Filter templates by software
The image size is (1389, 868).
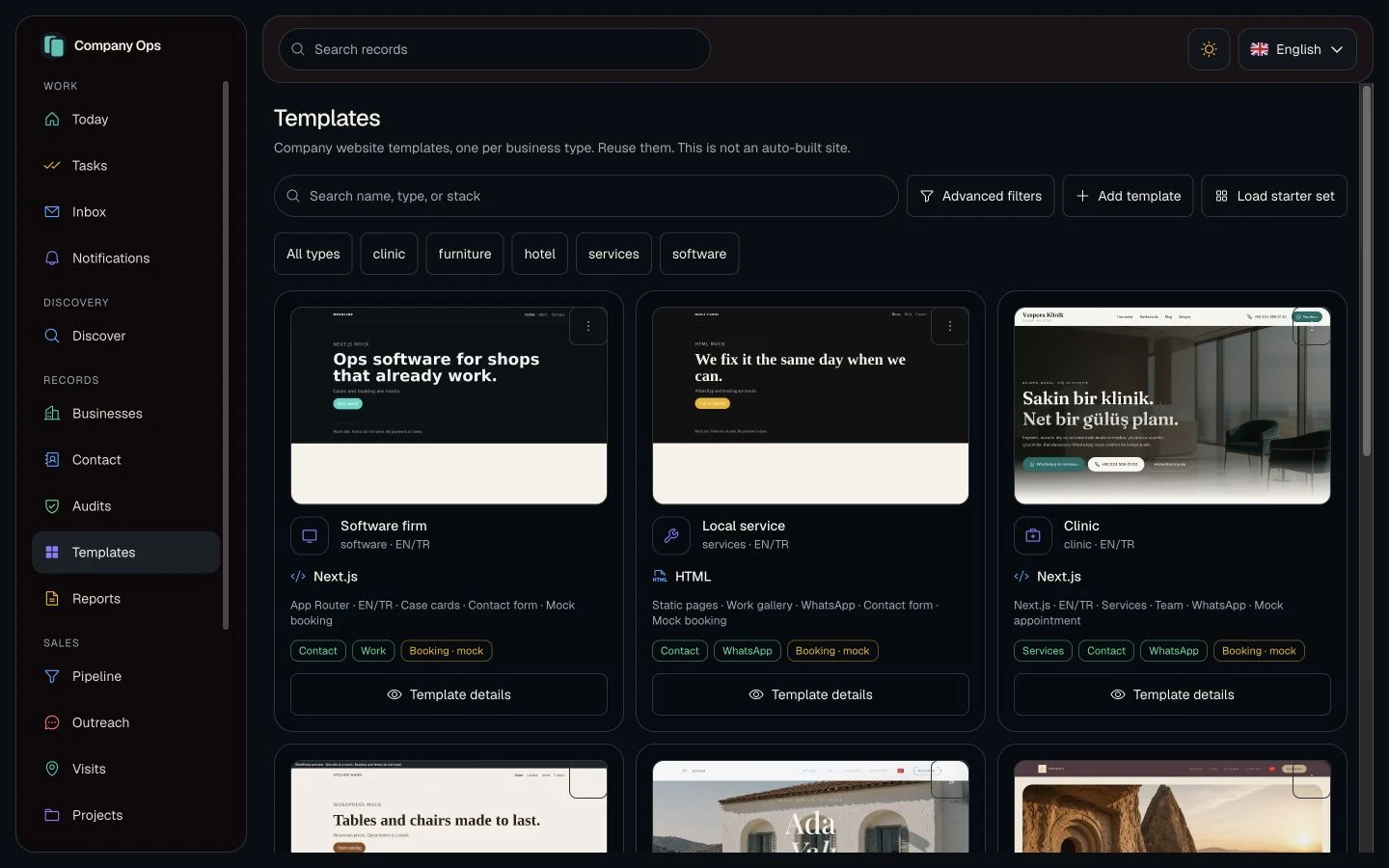[699, 254]
